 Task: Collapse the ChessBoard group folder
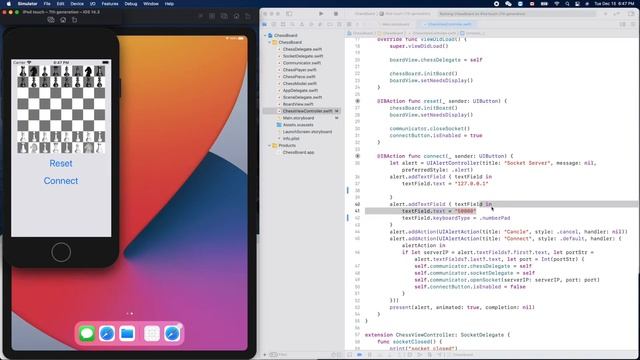tap(270, 42)
